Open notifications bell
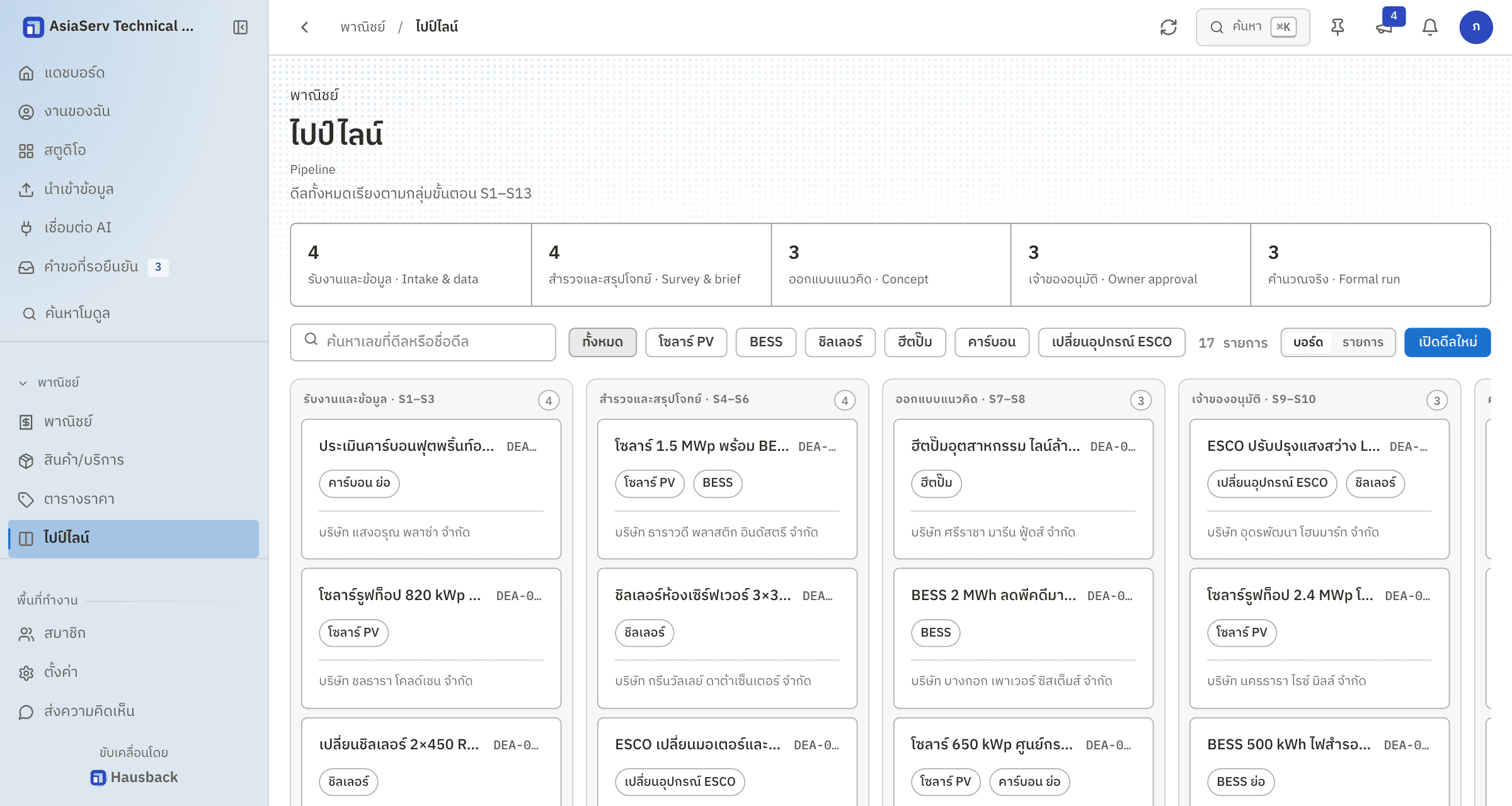Image resolution: width=1512 pixels, height=806 pixels. click(x=1430, y=27)
